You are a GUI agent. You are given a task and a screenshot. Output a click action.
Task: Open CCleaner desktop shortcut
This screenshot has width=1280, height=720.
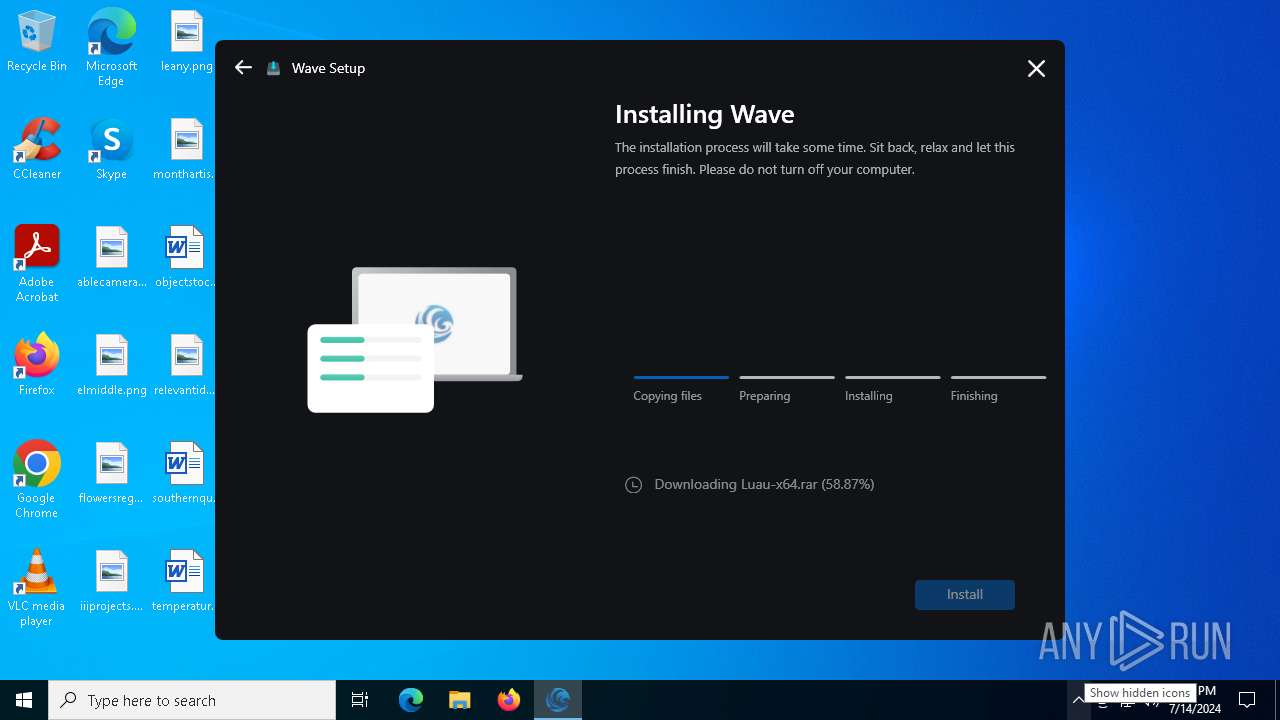coord(37,149)
